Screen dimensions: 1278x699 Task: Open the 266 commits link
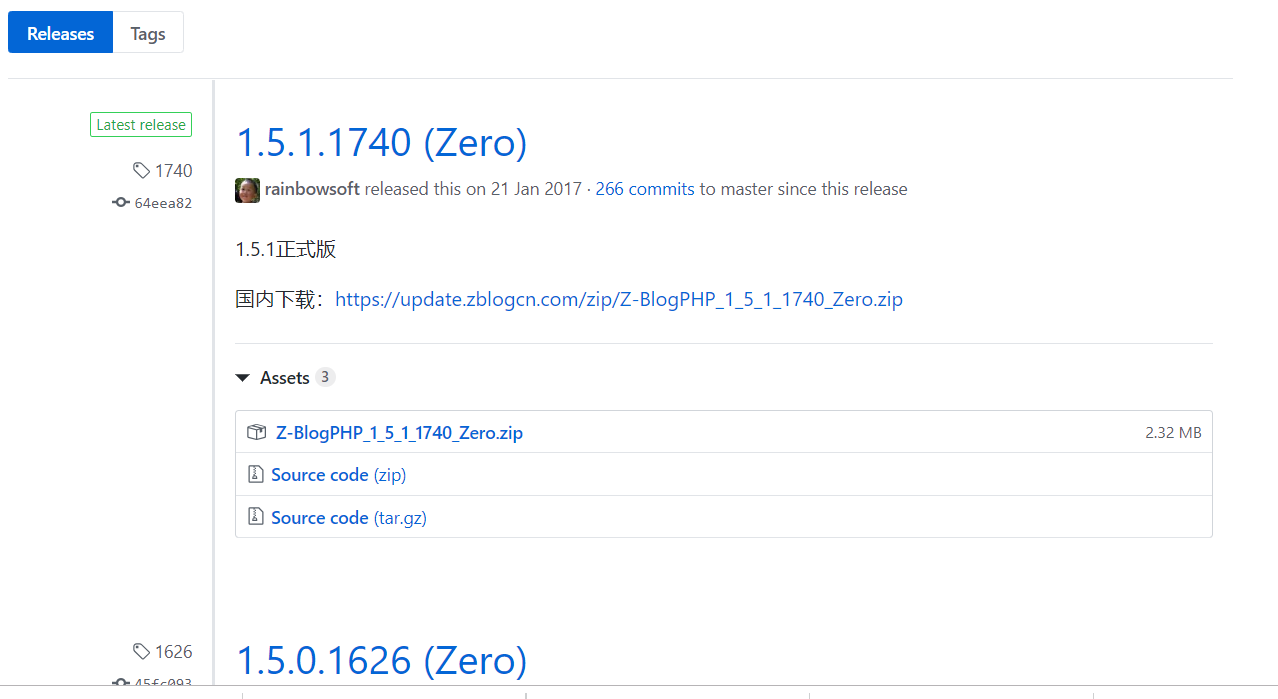tap(645, 189)
